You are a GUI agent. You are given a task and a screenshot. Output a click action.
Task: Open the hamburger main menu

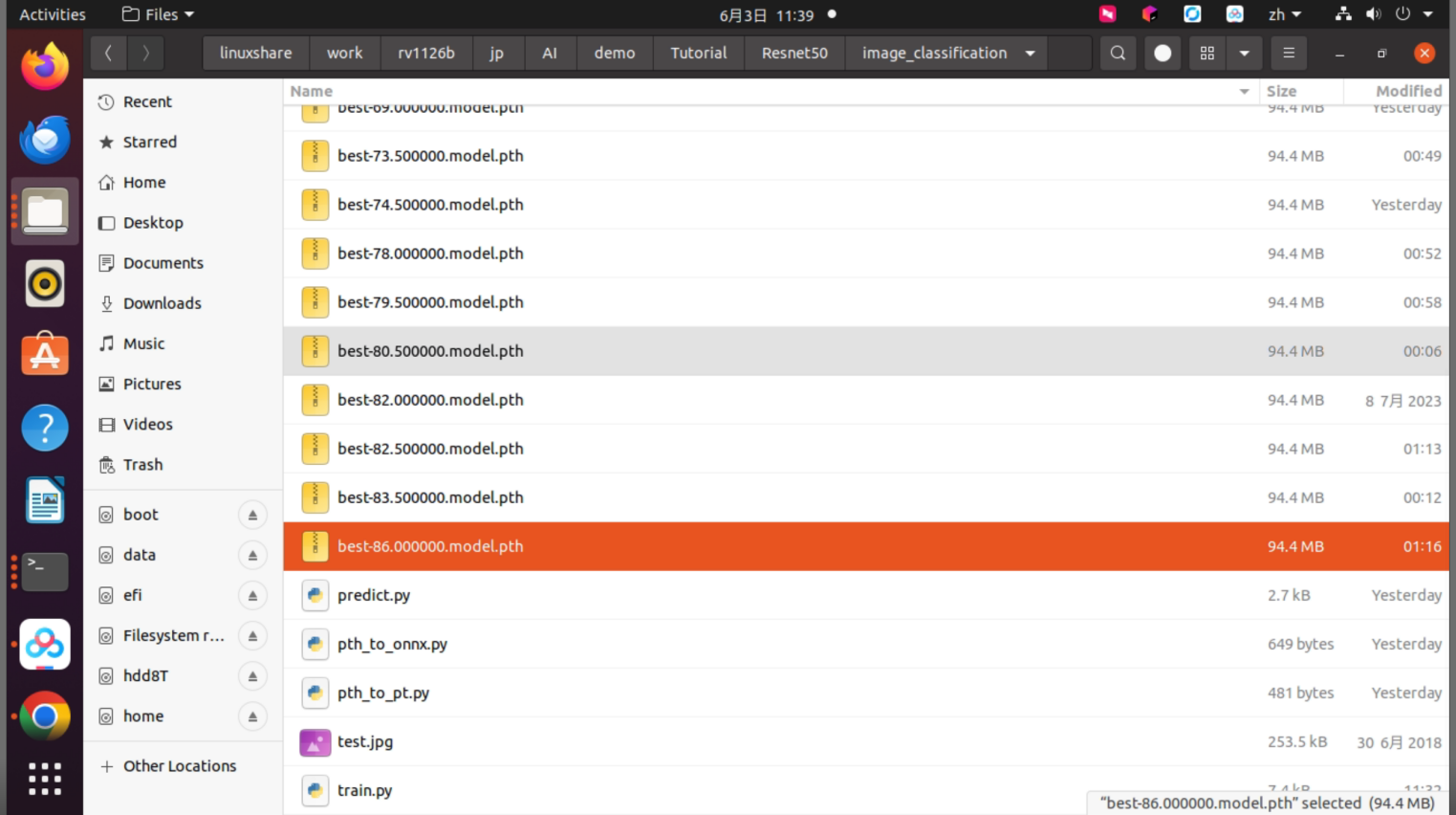click(1289, 54)
